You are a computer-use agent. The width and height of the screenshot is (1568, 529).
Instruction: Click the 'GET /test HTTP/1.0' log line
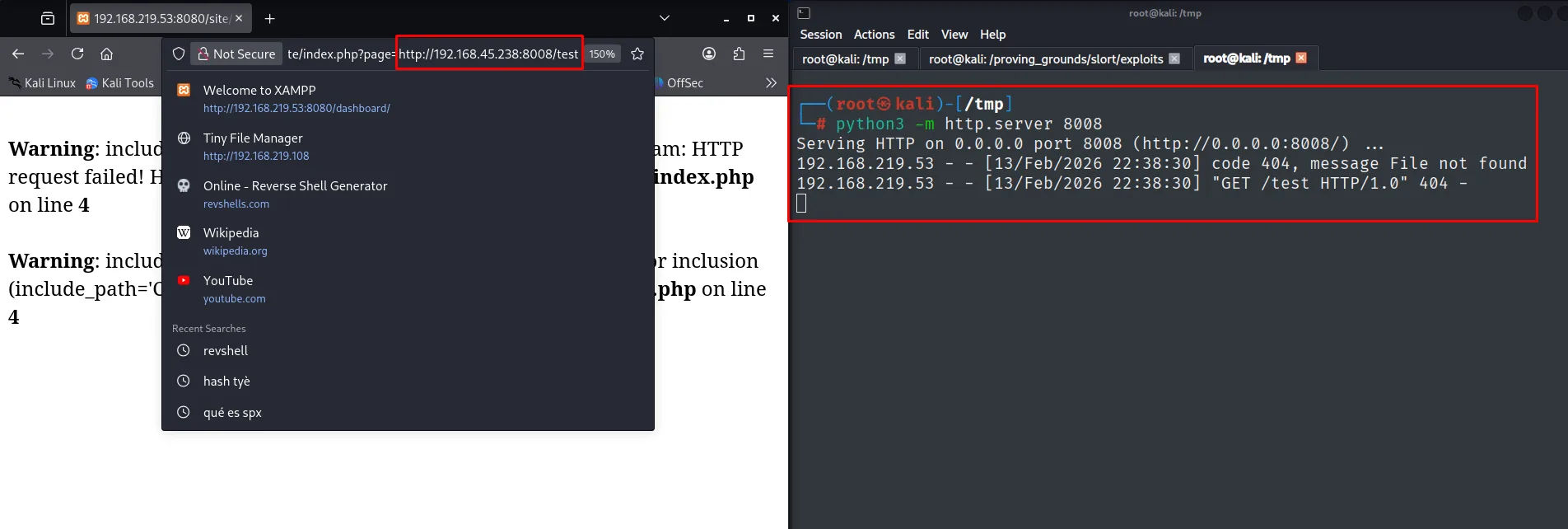click(1132, 183)
